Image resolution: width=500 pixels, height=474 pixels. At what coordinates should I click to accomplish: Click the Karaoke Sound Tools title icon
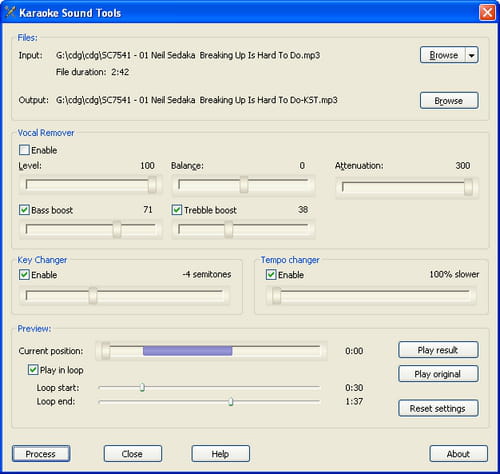point(10,12)
